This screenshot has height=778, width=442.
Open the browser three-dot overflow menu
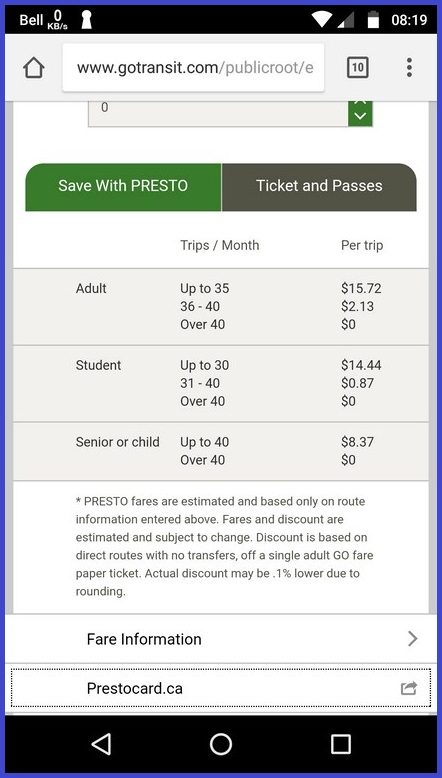pos(409,67)
